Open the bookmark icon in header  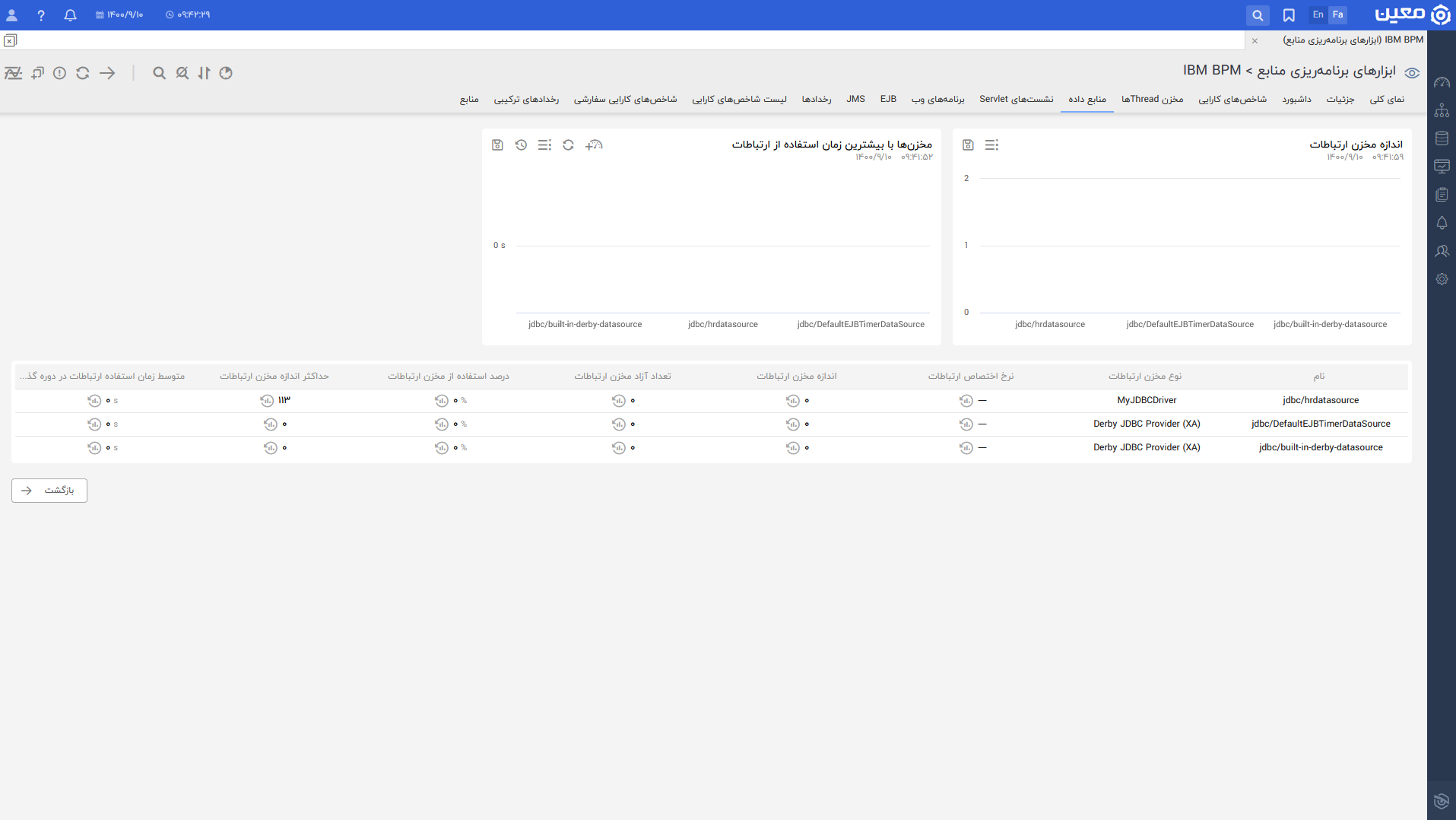tap(1289, 14)
